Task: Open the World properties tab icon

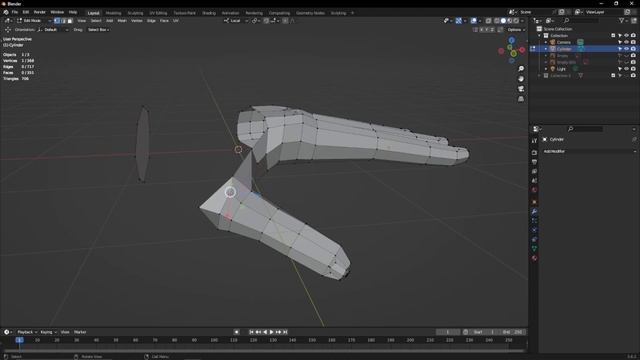Action: pyautogui.click(x=534, y=190)
